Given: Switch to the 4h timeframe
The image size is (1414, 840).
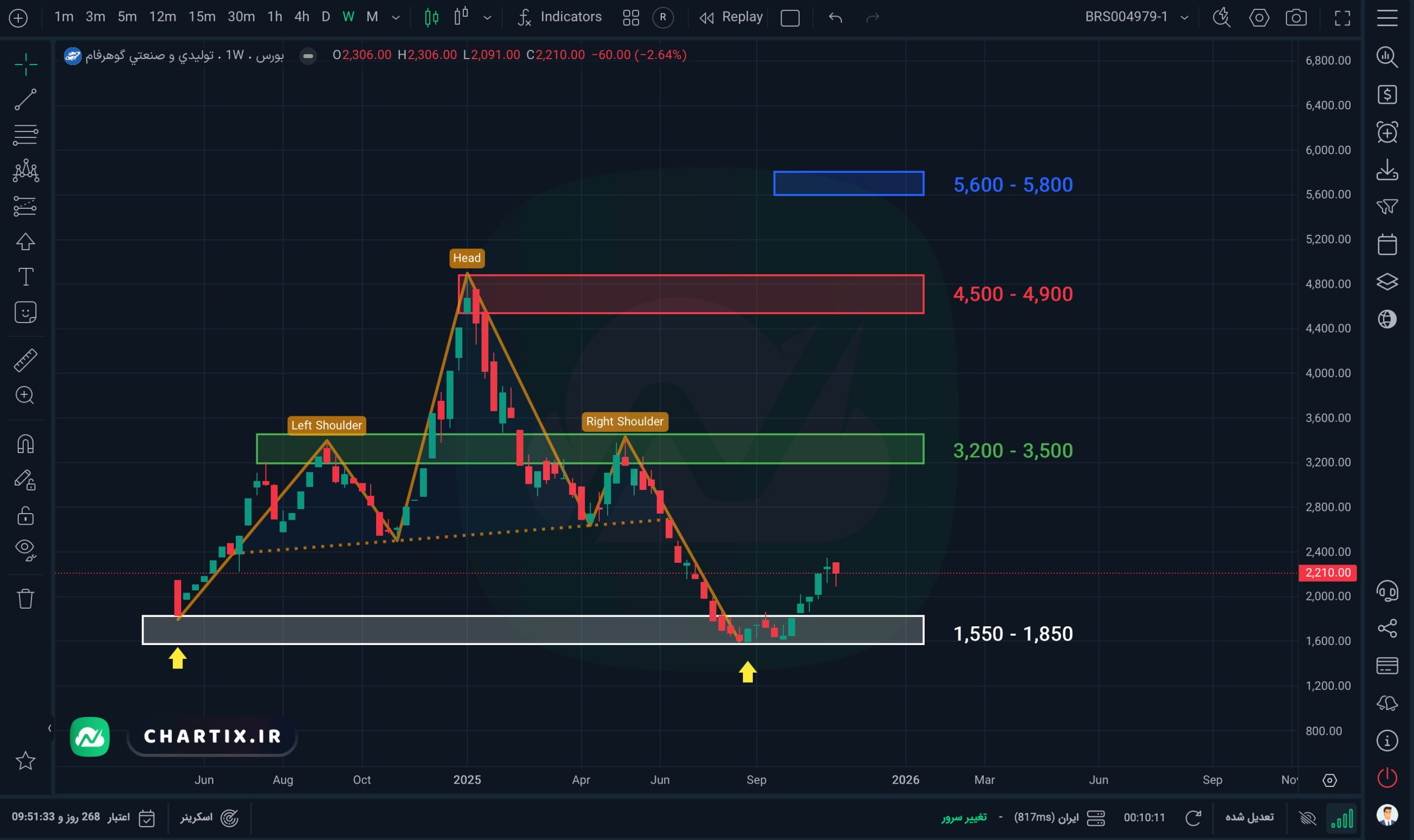Looking at the screenshot, I should 302,17.
